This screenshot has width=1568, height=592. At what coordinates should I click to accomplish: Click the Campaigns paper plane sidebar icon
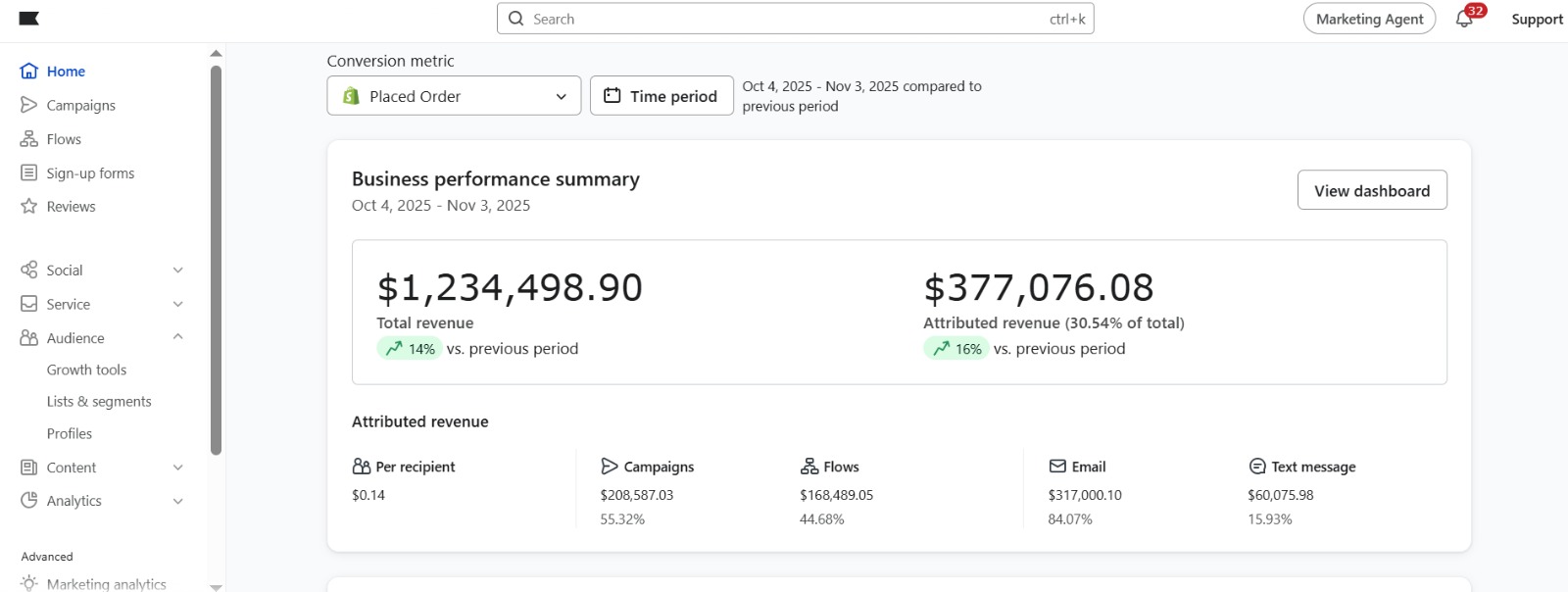29,105
